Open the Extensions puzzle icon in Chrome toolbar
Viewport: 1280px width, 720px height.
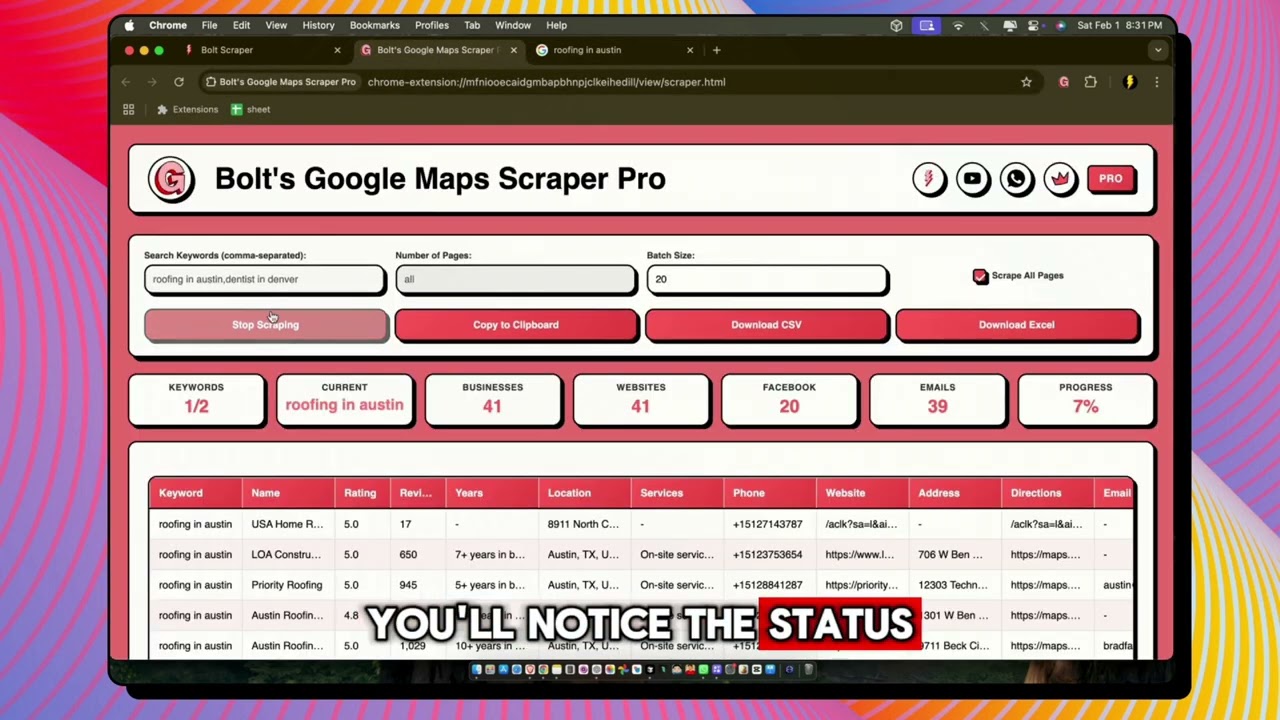pos(1090,82)
